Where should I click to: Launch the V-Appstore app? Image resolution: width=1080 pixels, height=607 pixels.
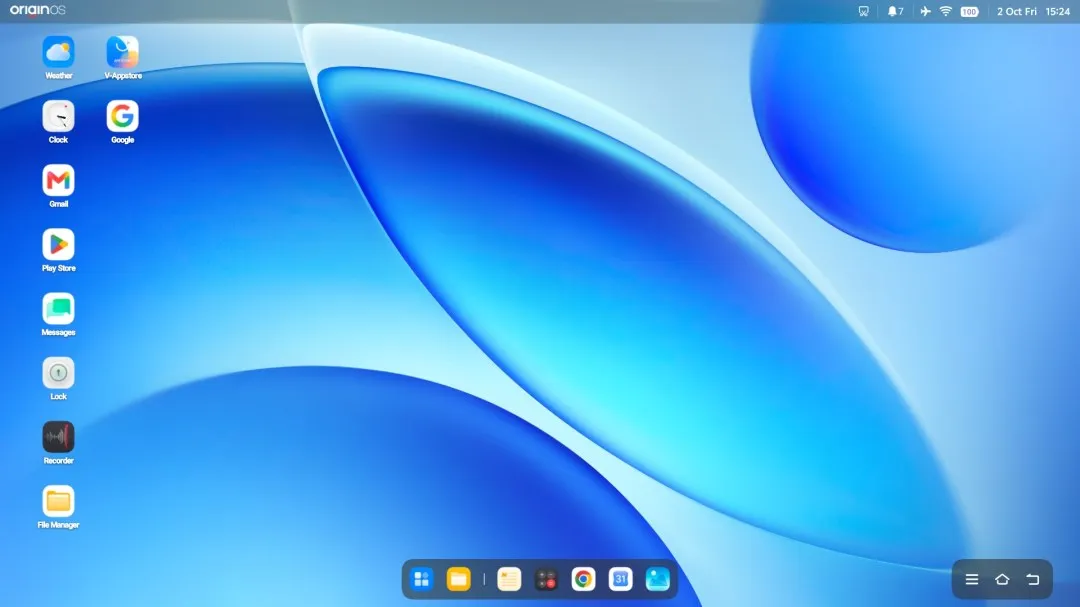123,52
